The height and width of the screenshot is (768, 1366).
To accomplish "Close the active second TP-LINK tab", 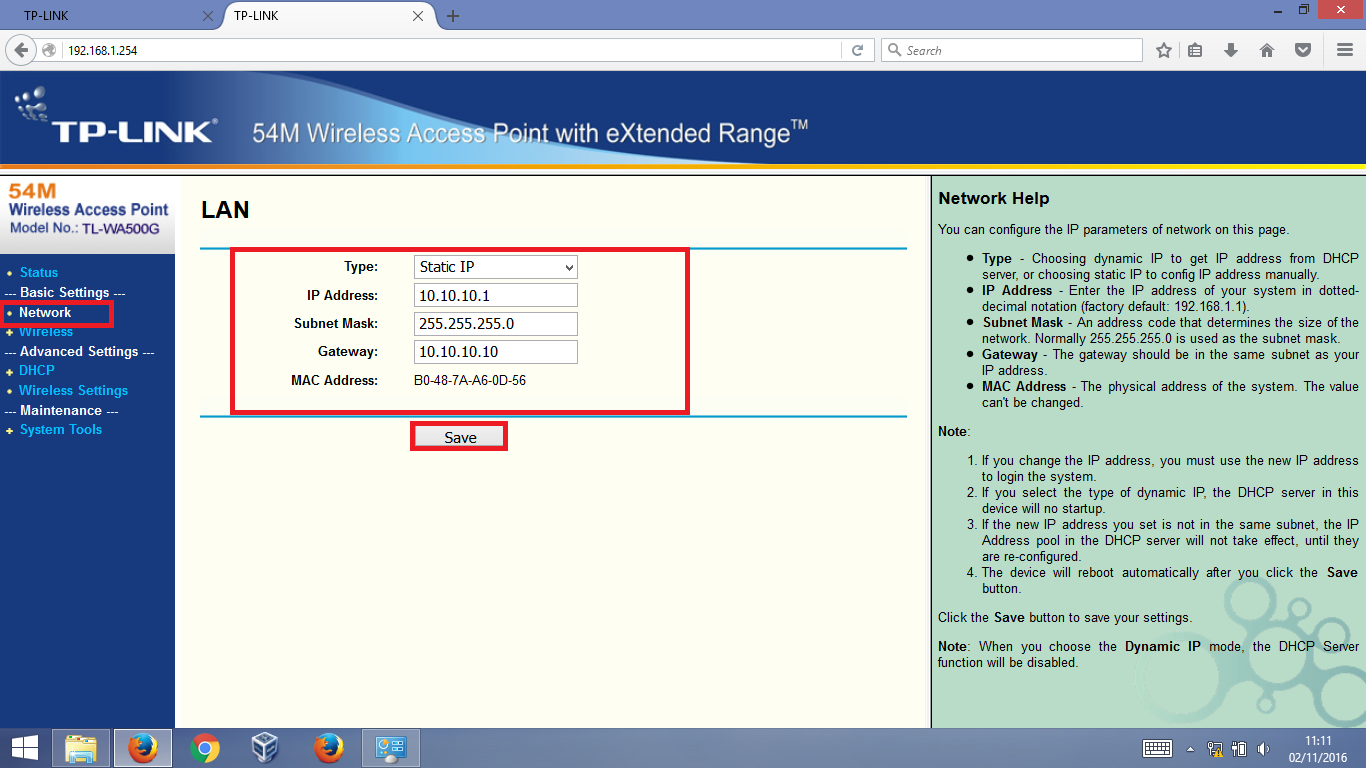I will 418,16.
